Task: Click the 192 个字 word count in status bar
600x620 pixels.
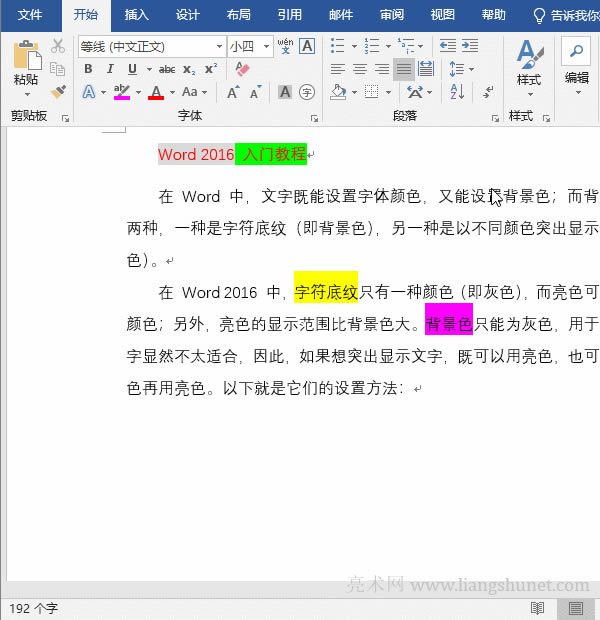Action: [x=34, y=608]
